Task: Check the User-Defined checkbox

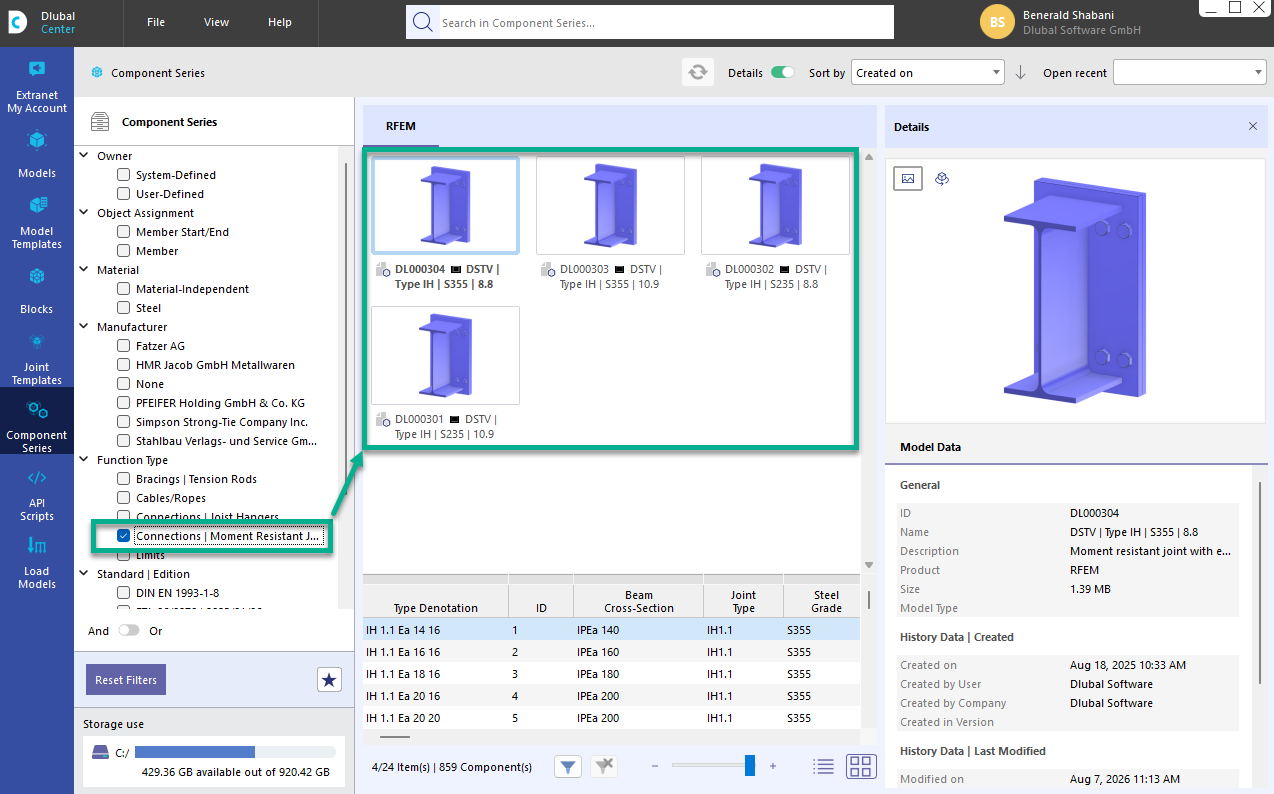Action: 124,194
